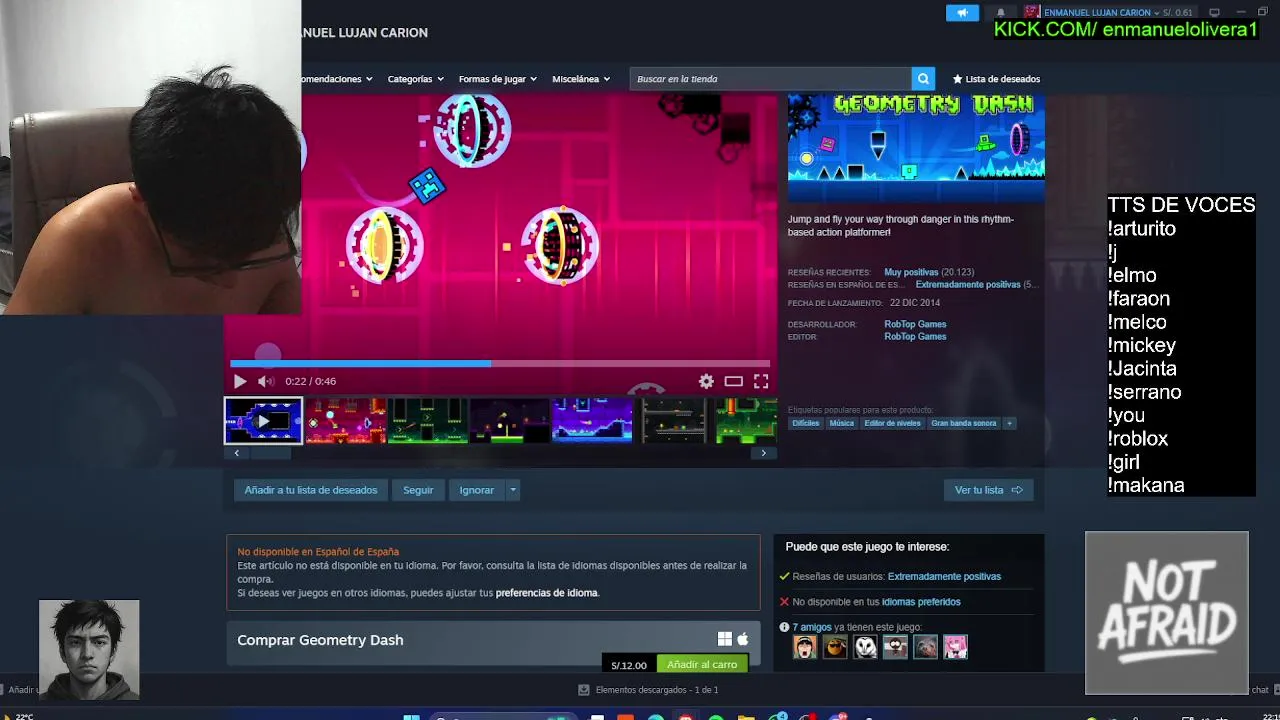Expand the Formas de jugar menu
1280x720 pixels.
tap(497, 79)
